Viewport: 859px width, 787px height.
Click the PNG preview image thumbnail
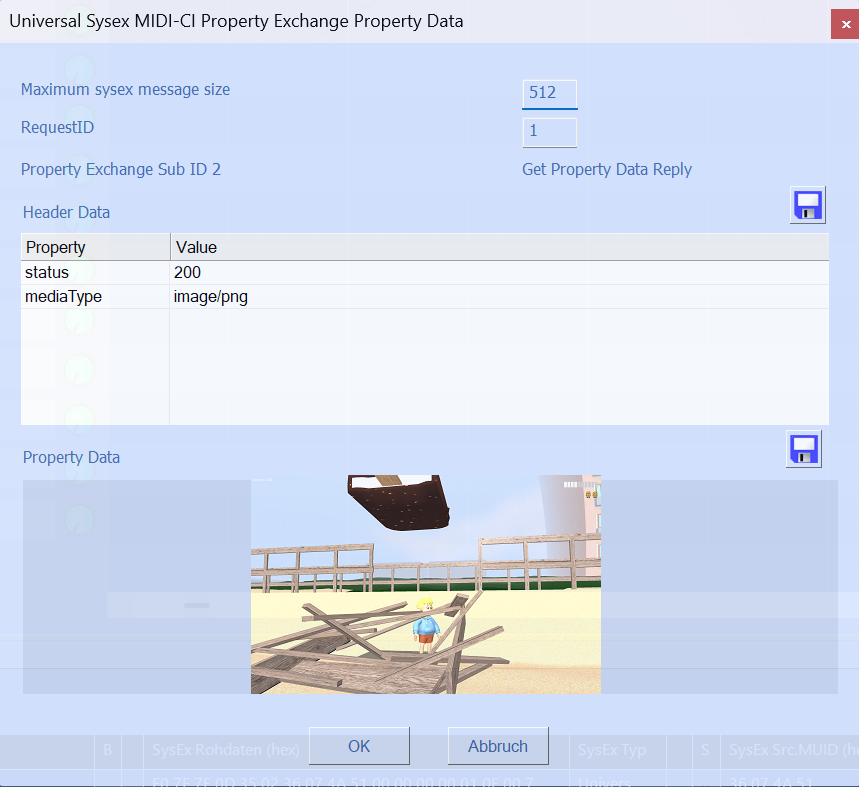tap(426, 584)
